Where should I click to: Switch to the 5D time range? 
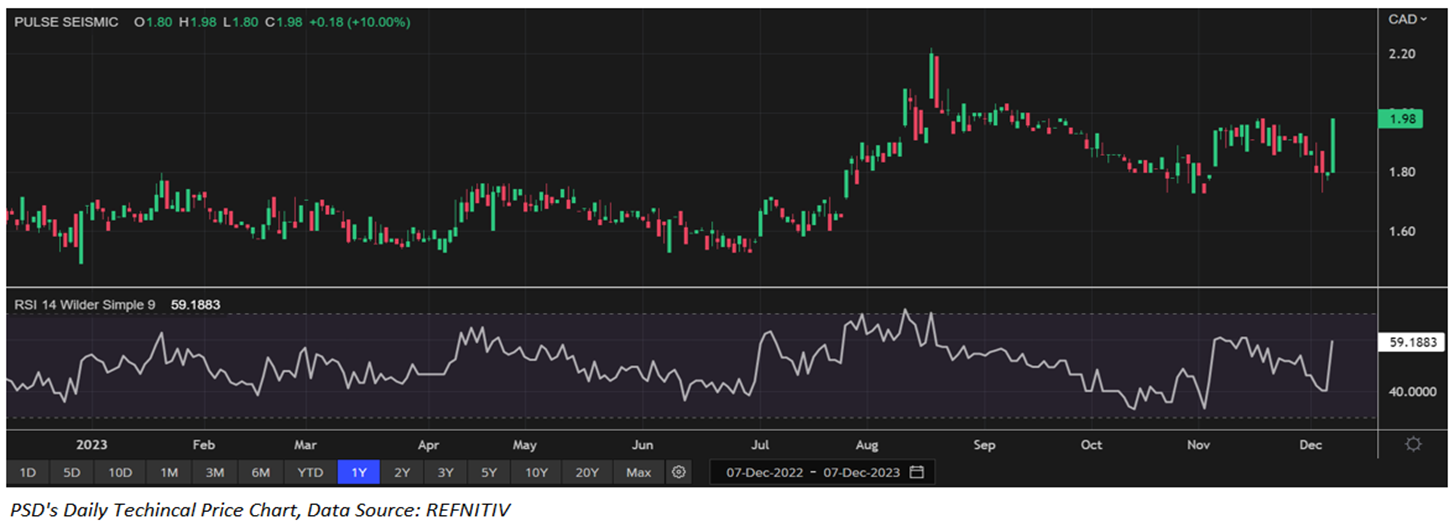click(x=73, y=472)
